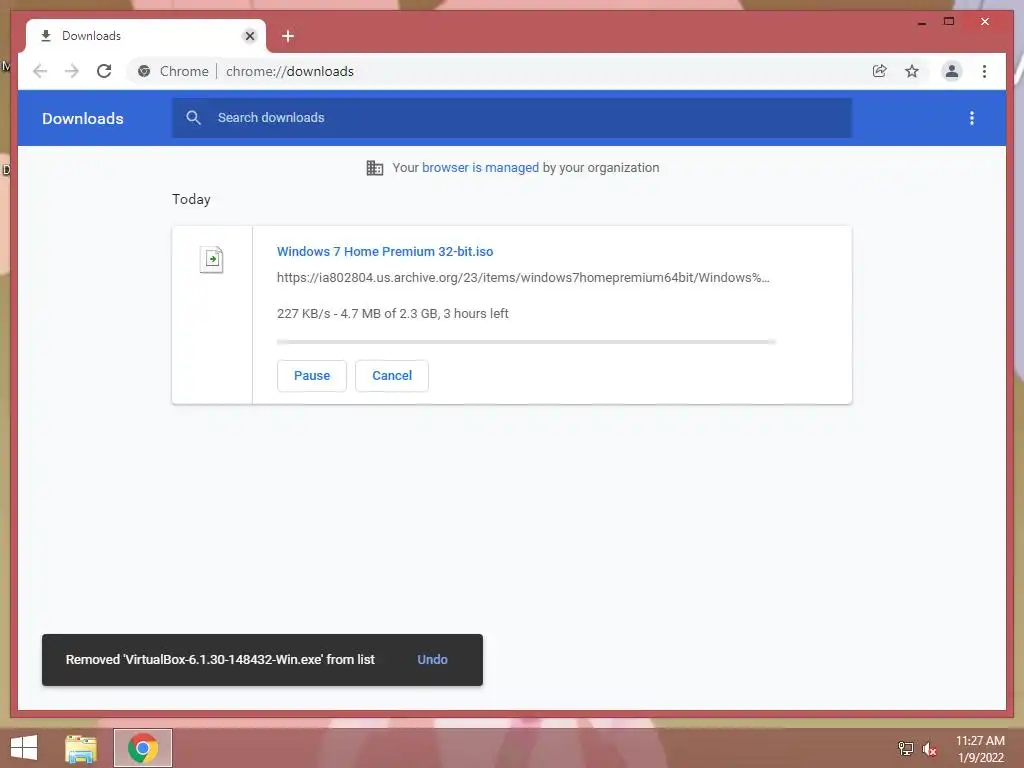Image resolution: width=1024 pixels, height=768 pixels.
Task: Open Windows 7 Home Premium 32-bit.iso link
Action: coord(385,251)
